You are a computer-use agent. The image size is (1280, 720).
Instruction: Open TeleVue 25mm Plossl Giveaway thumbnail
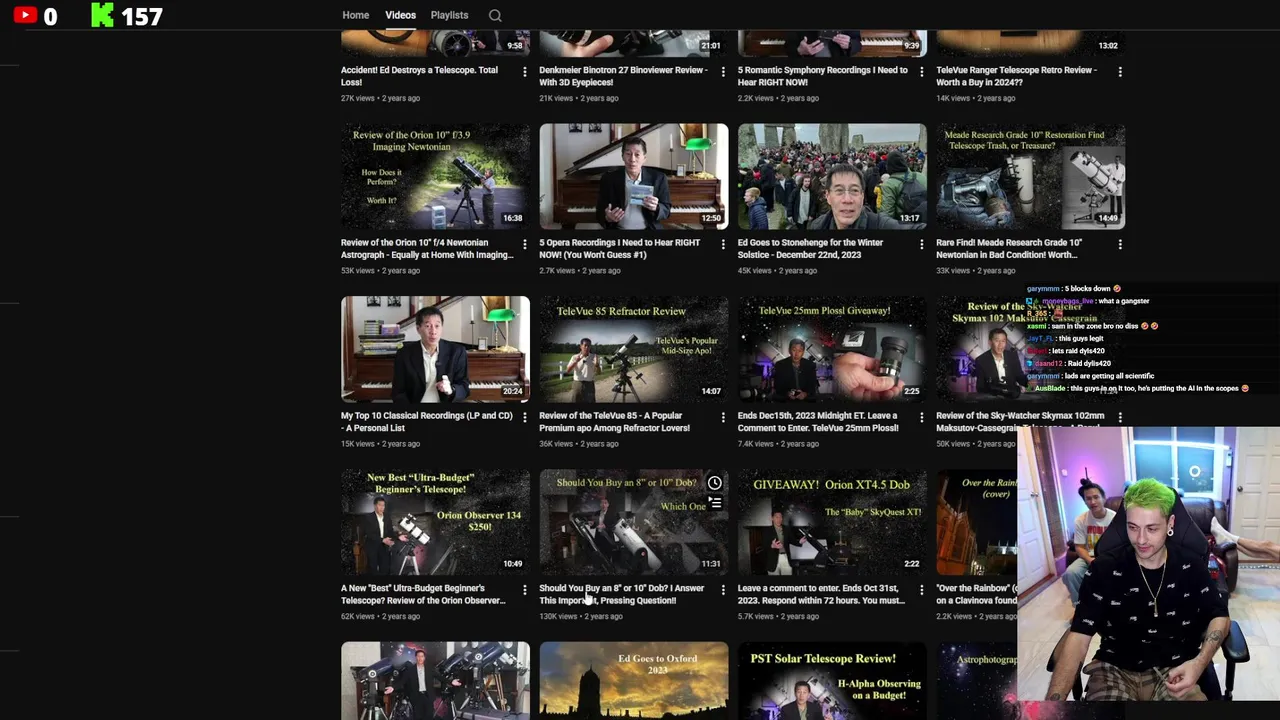coord(832,349)
